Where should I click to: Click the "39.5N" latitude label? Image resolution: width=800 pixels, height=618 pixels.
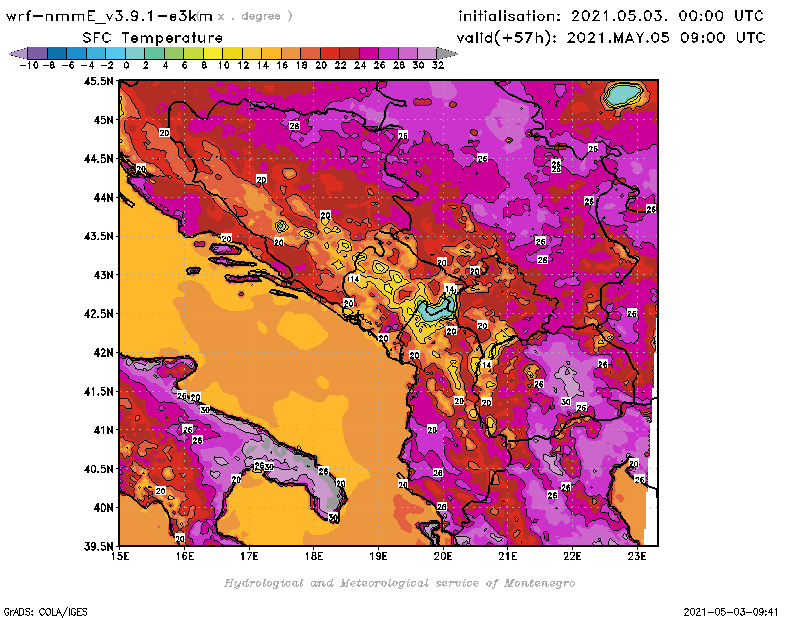(x=98, y=547)
